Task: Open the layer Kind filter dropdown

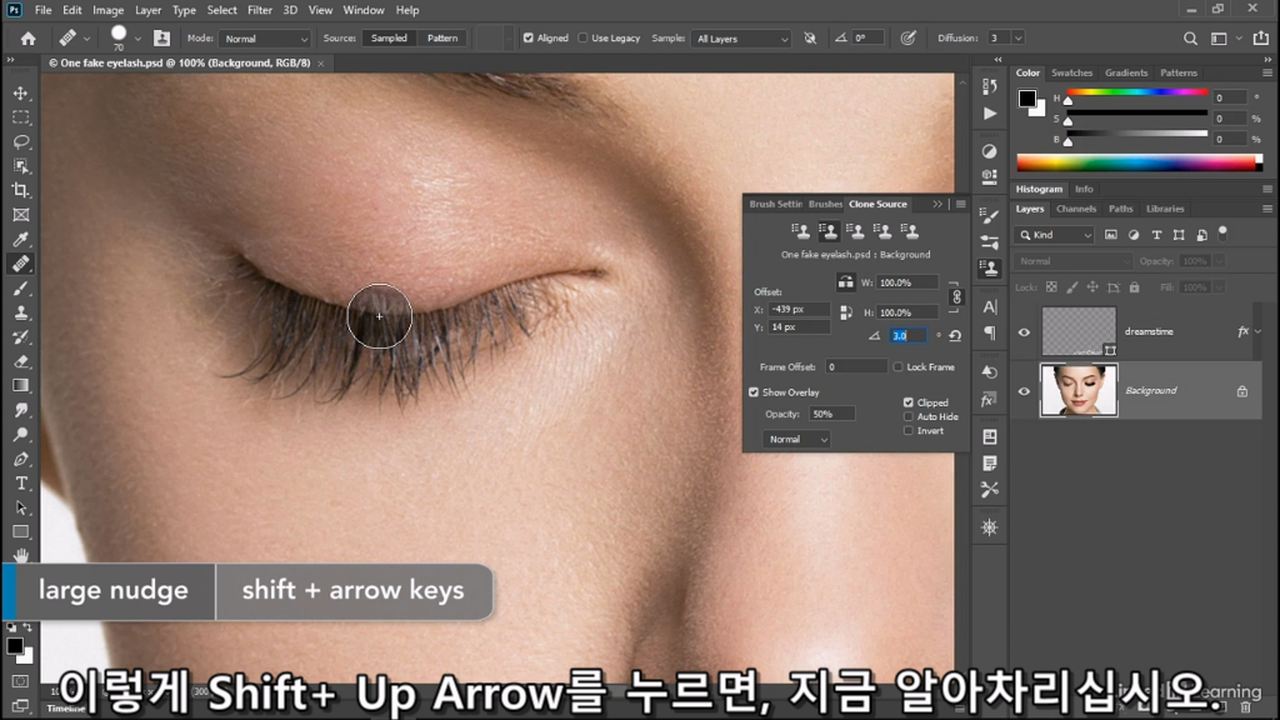Action: pyautogui.click(x=1056, y=235)
